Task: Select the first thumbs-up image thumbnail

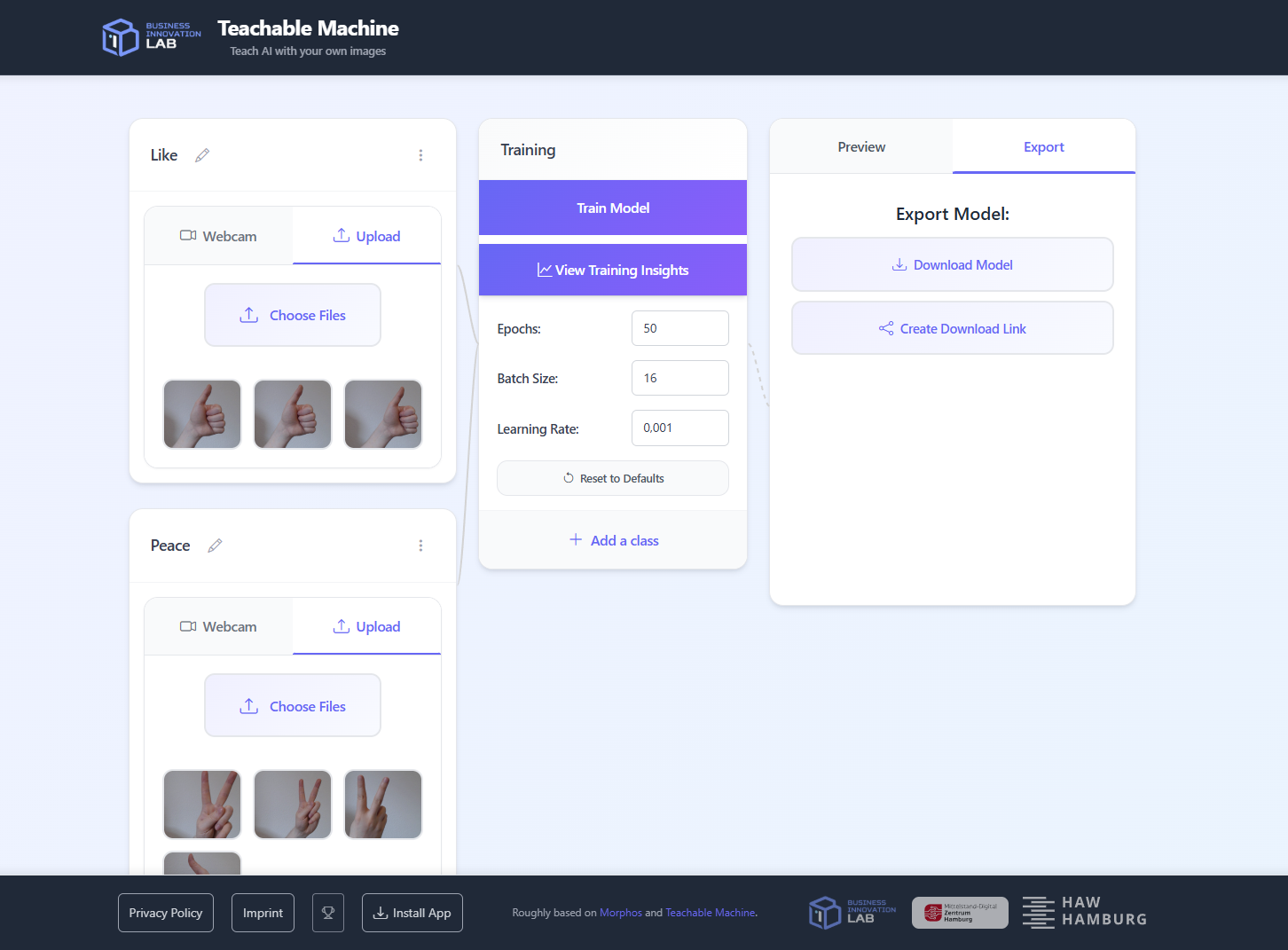Action: (202, 414)
